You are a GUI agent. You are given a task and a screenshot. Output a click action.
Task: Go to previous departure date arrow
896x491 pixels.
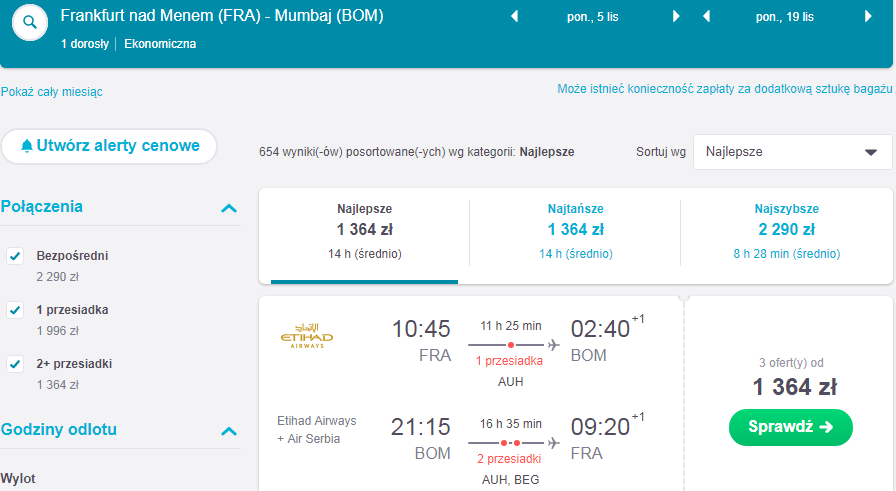514,17
